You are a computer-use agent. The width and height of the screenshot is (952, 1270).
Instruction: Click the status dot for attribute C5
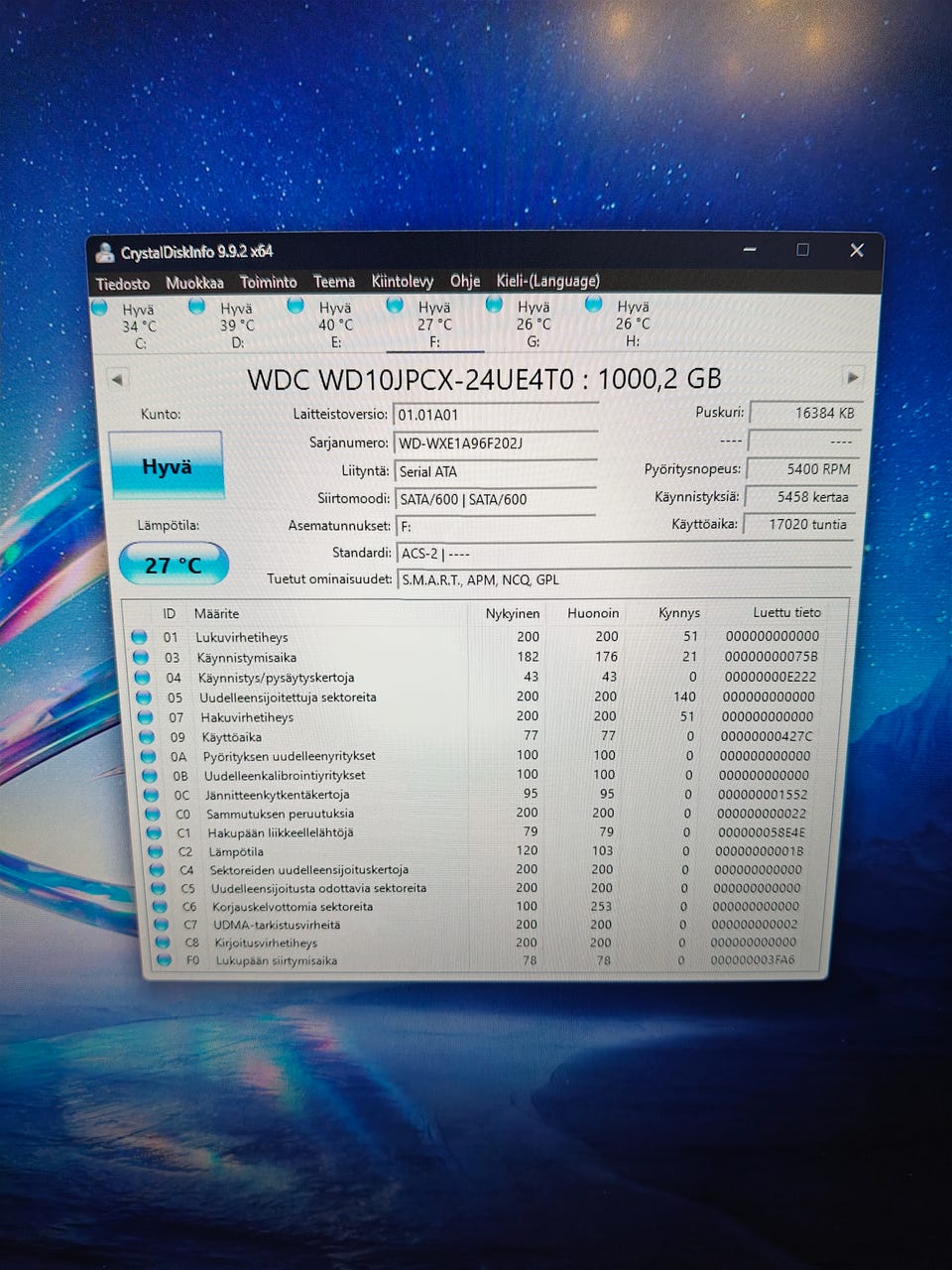[158, 888]
